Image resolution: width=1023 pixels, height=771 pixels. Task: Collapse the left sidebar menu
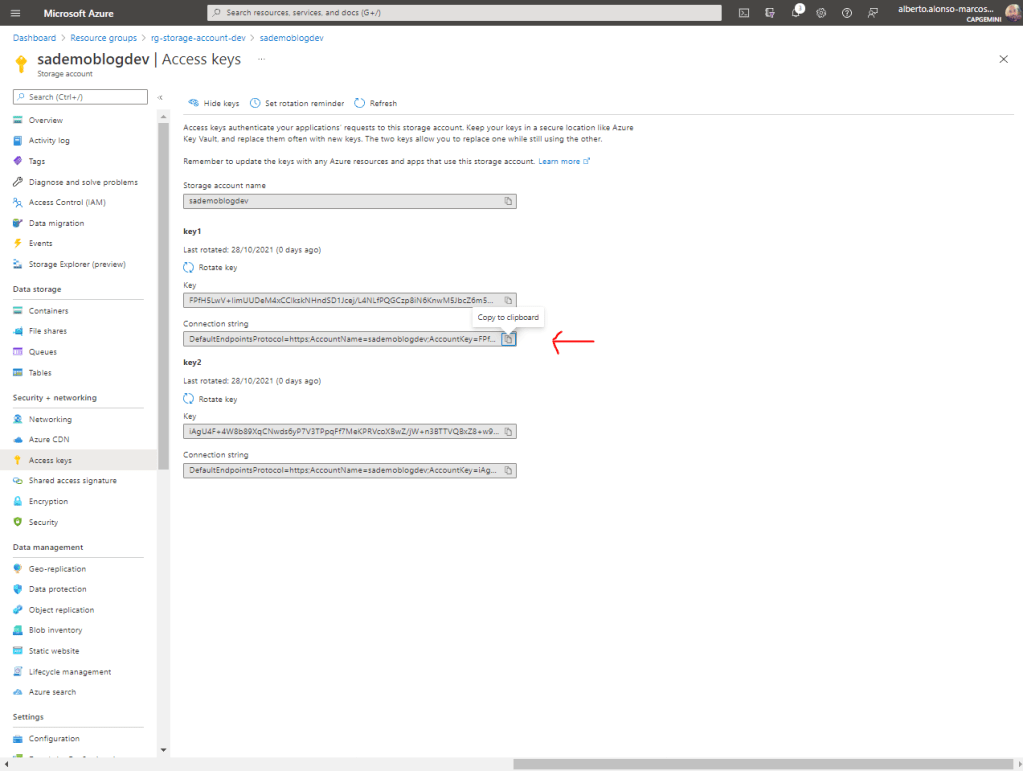click(160, 97)
